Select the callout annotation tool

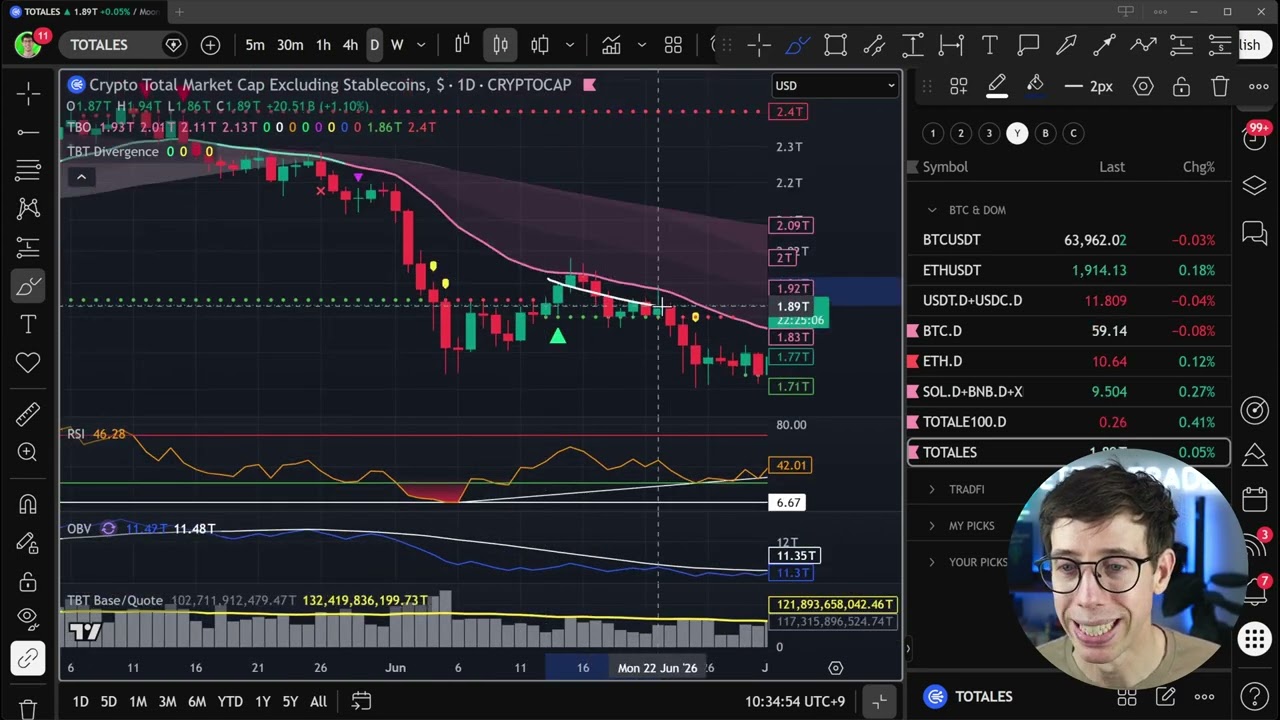1028,45
